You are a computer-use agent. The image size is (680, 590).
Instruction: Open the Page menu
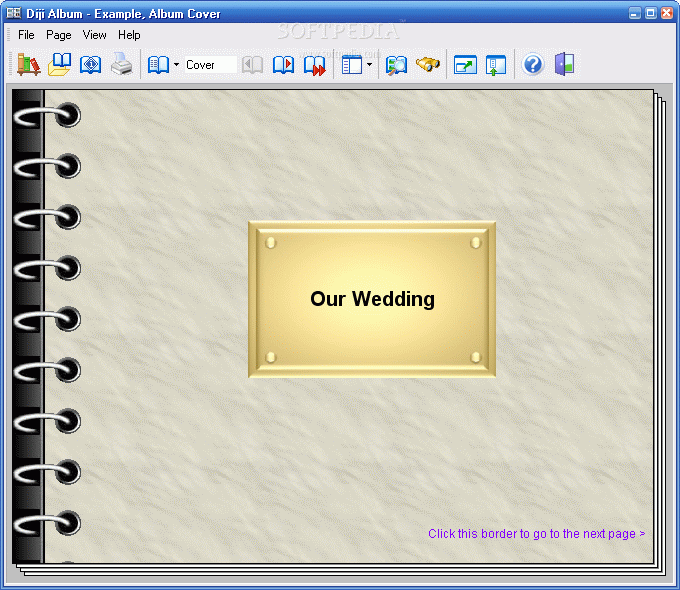click(59, 35)
